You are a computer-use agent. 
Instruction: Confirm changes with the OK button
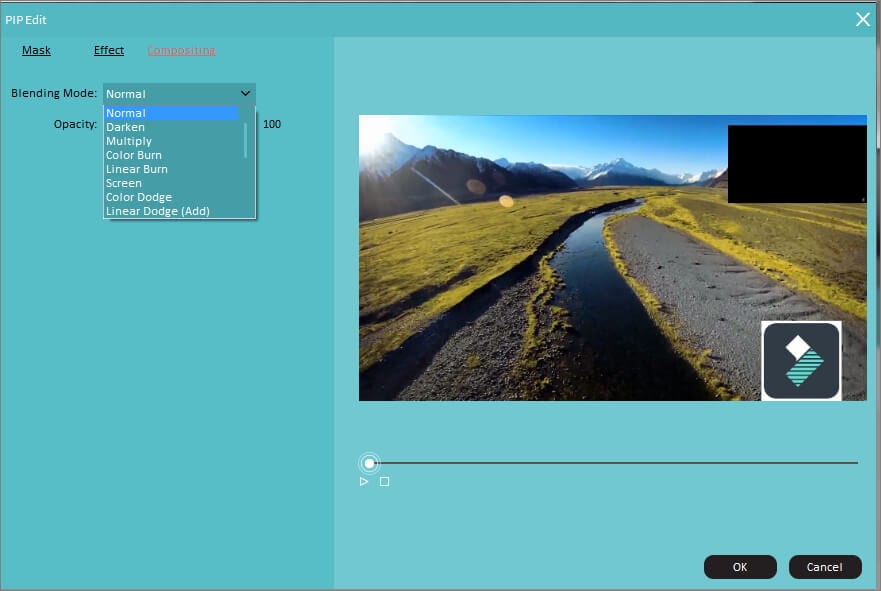click(x=739, y=566)
